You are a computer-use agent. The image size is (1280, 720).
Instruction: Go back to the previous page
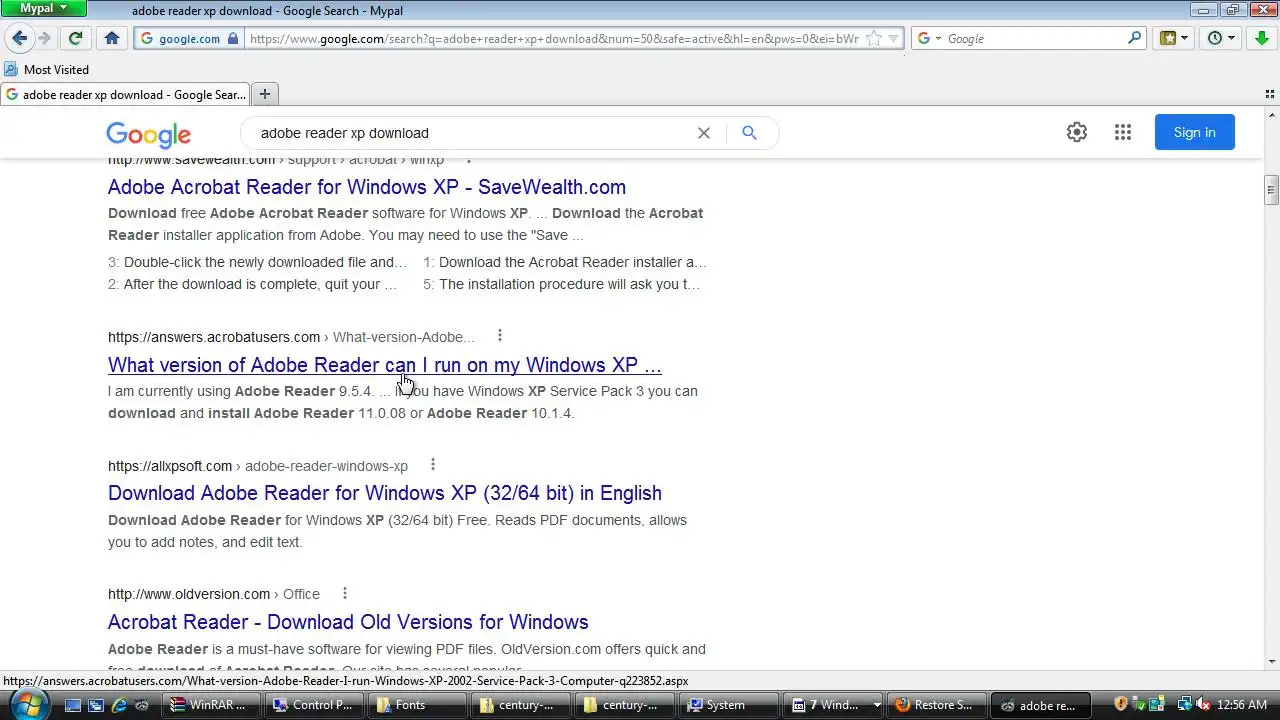coord(20,38)
